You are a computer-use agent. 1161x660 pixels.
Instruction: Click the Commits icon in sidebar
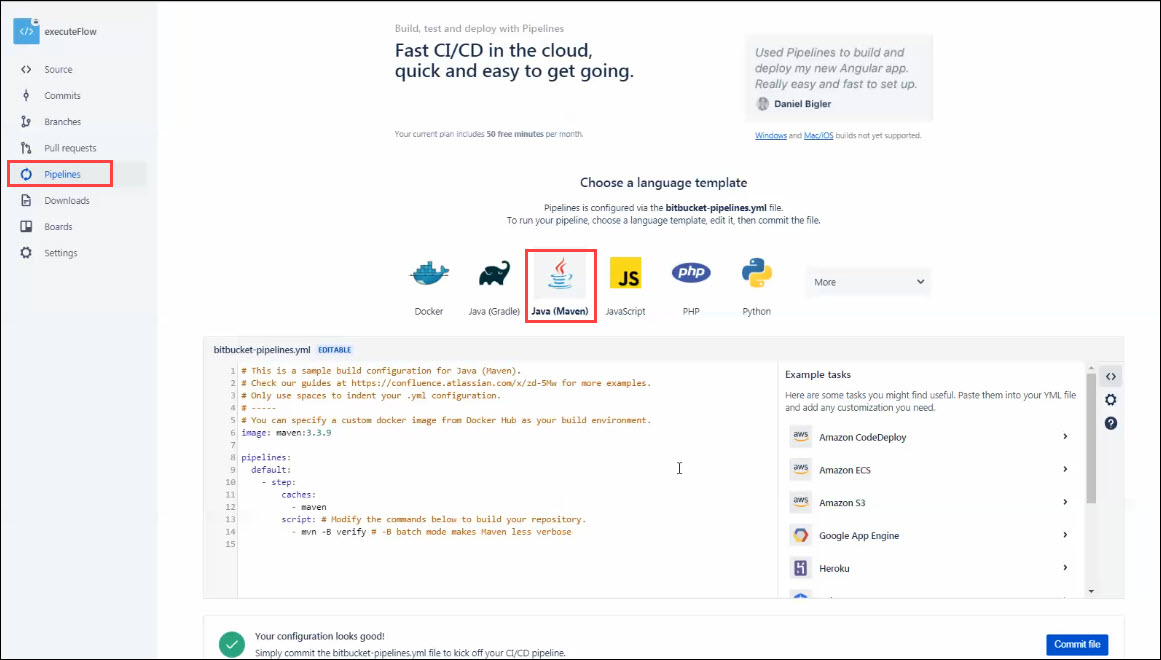coord(26,96)
